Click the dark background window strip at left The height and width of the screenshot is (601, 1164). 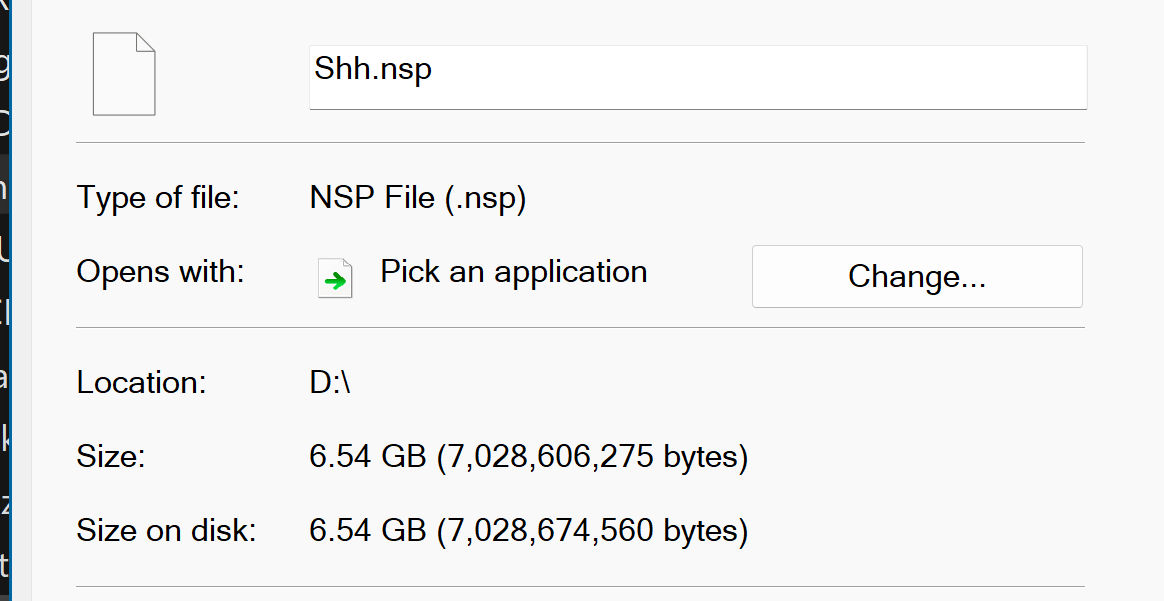point(5,300)
